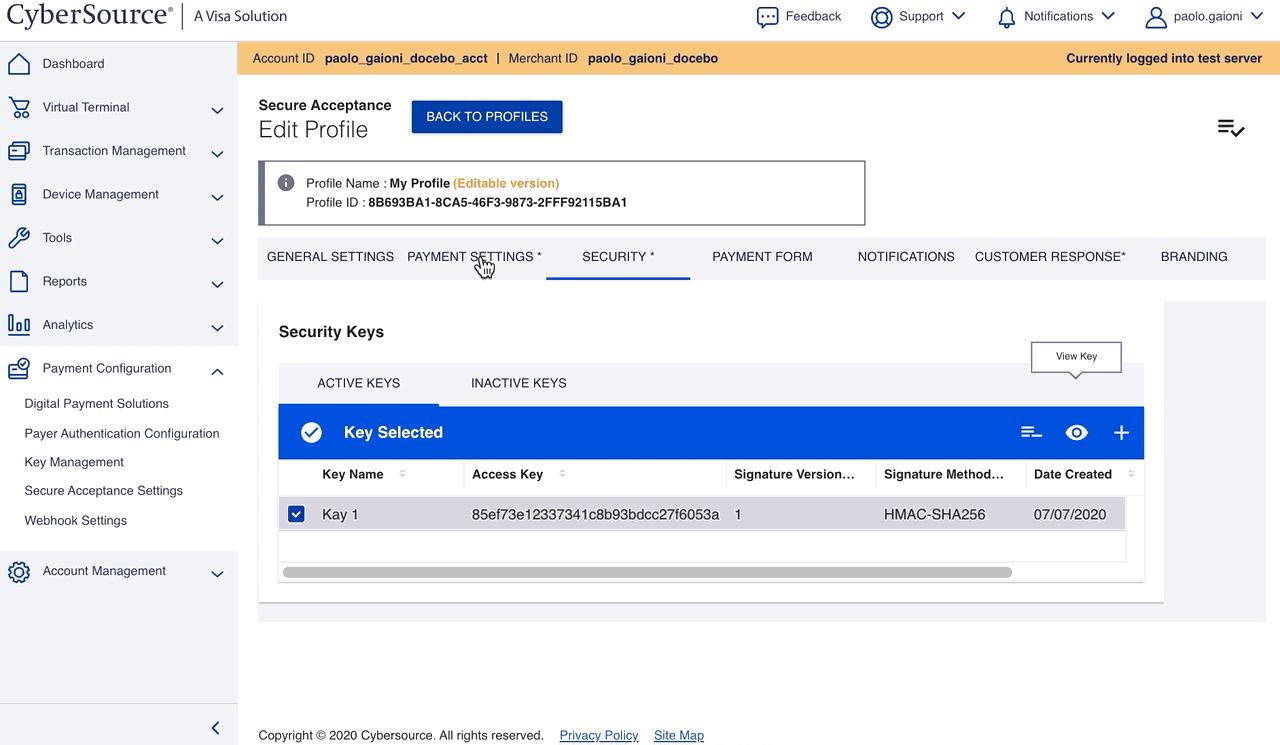Click the Notifications bell icon
1280x745 pixels.
[x=1007, y=17]
